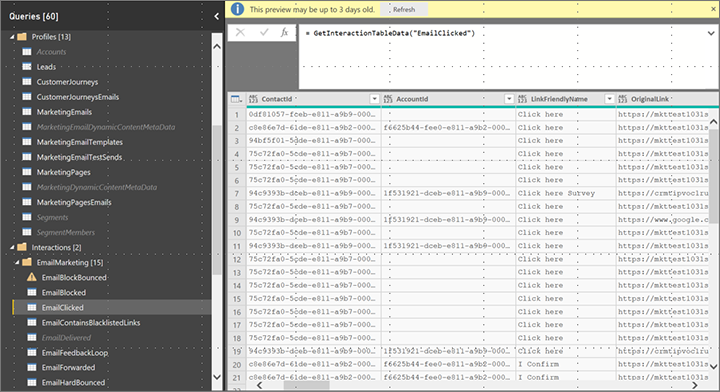Select the EmailDelivered query
The height and width of the screenshot is (392, 720).
point(66,338)
